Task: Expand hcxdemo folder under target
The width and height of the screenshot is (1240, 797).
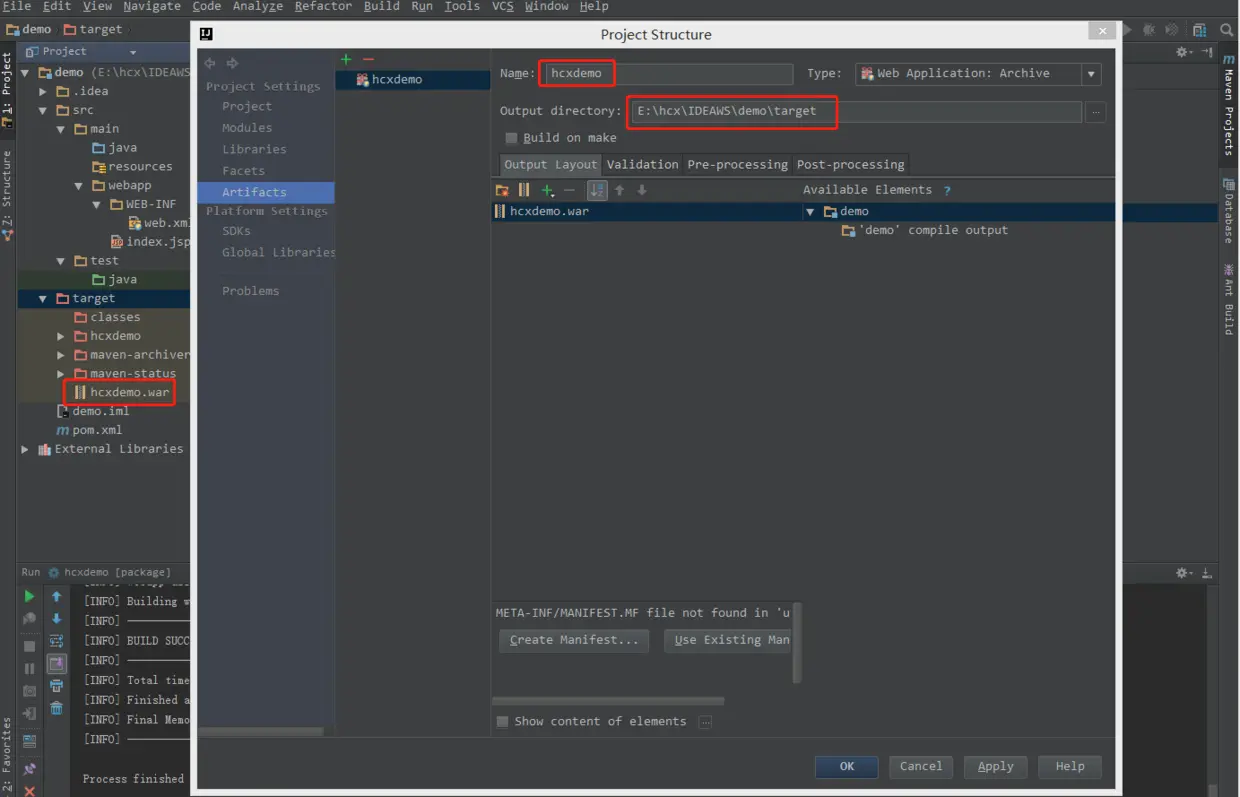Action: 61,337
